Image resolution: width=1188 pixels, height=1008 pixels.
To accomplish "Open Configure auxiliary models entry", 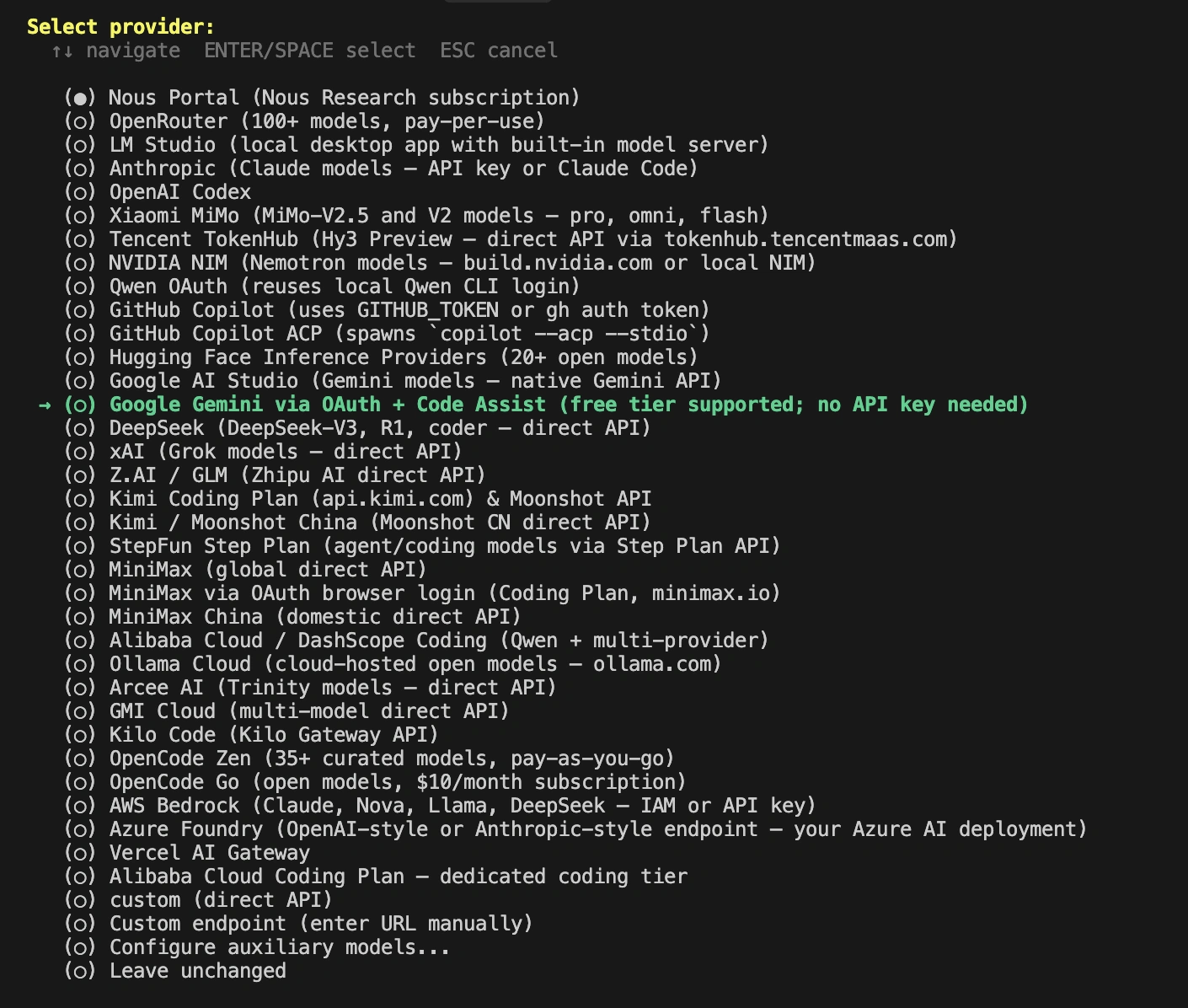I will 258,947.
